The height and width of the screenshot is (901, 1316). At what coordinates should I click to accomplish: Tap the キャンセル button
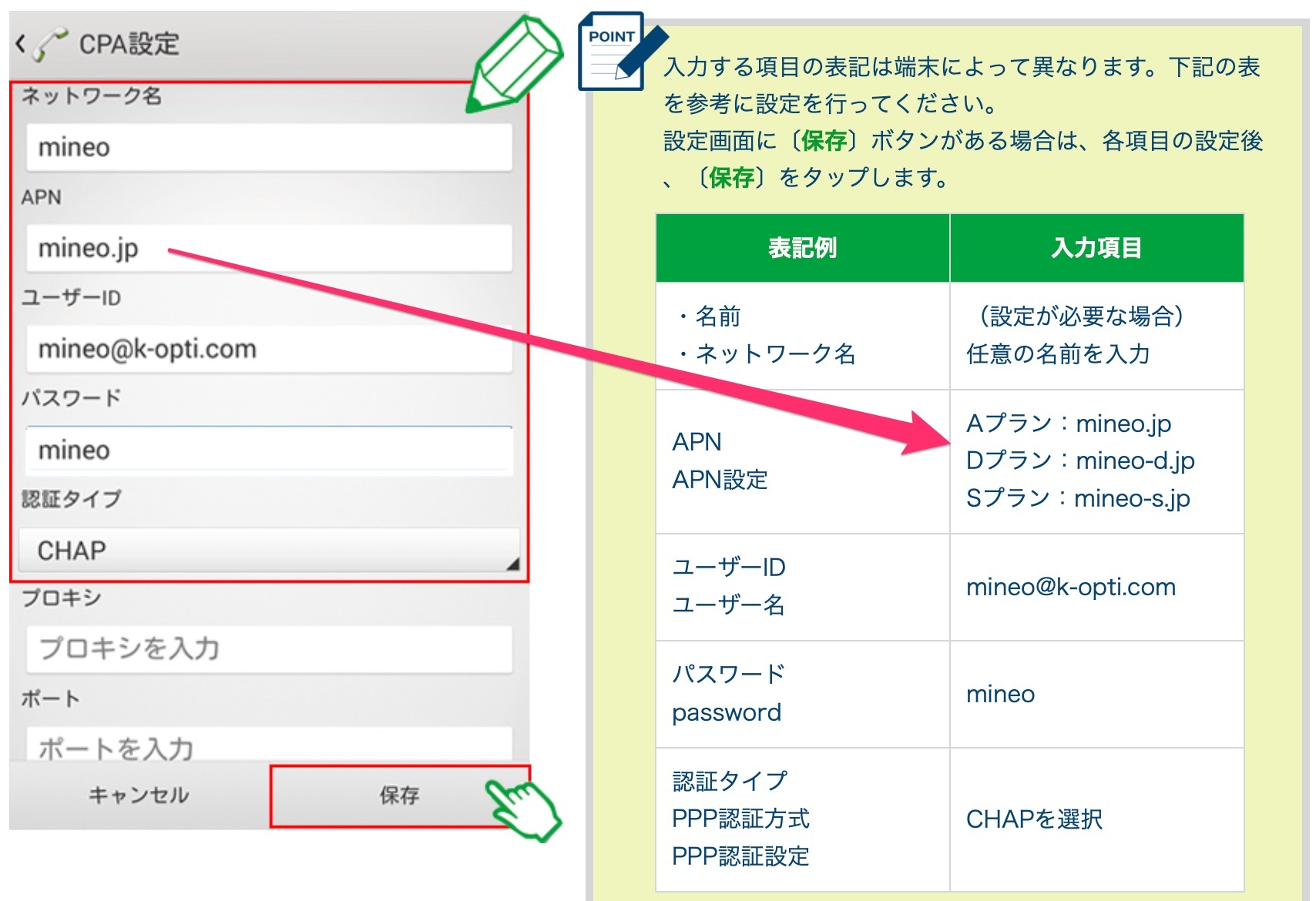(139, 795)
